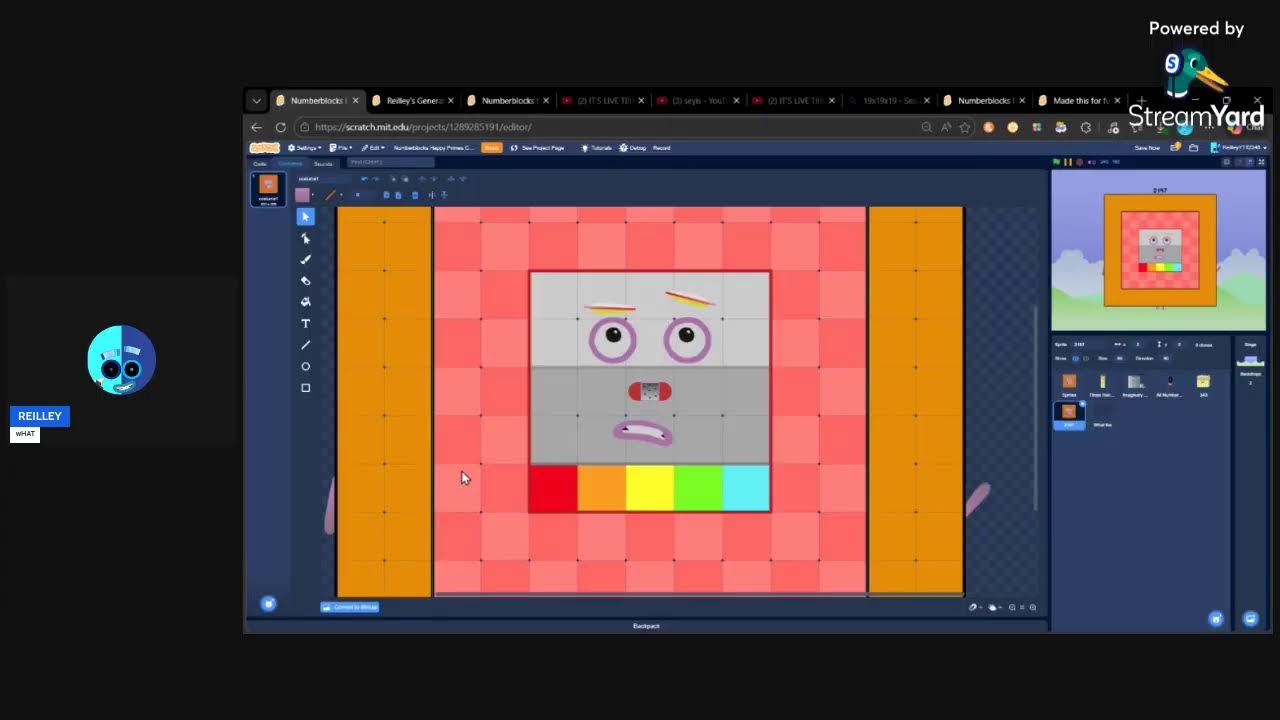Viewport: 1280px width, 720px height.
Task: Click the browser back arrow
Action: [256, 127]
